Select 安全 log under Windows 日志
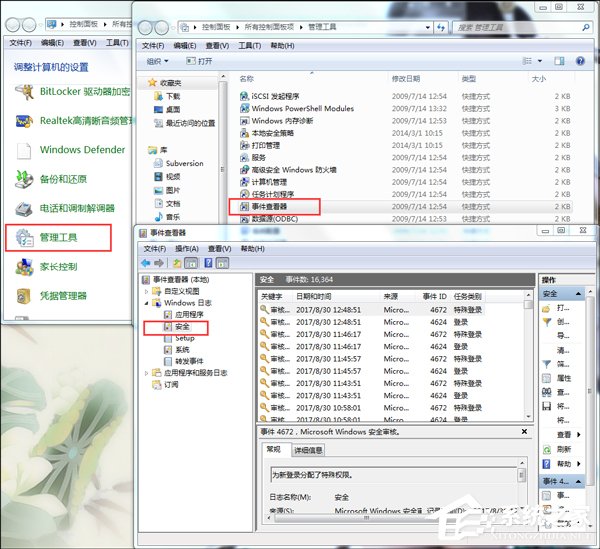This screenshot has height=549, width=600. point(177,326)
